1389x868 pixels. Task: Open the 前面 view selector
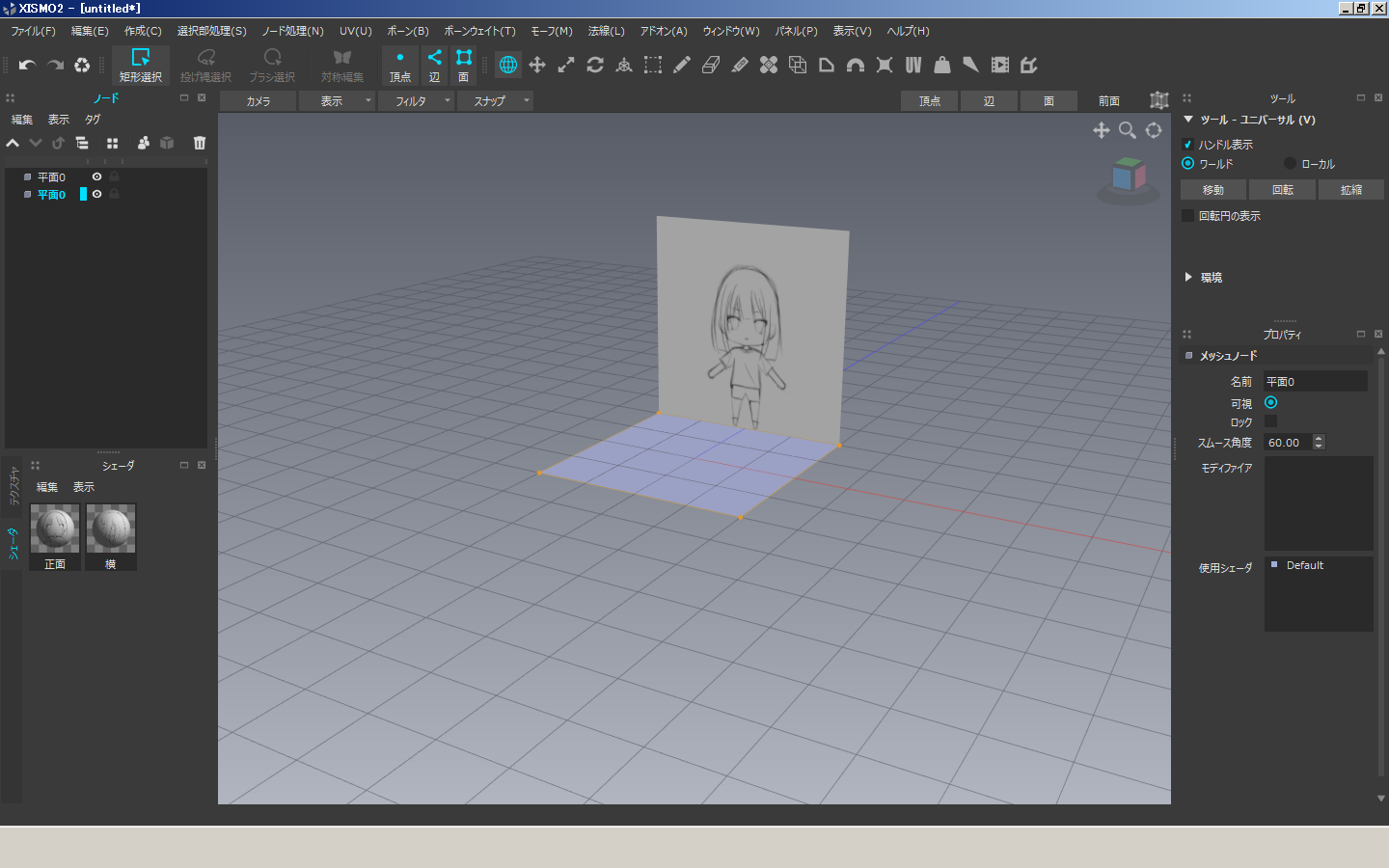pyautogui.click(x=1109, y=100)
